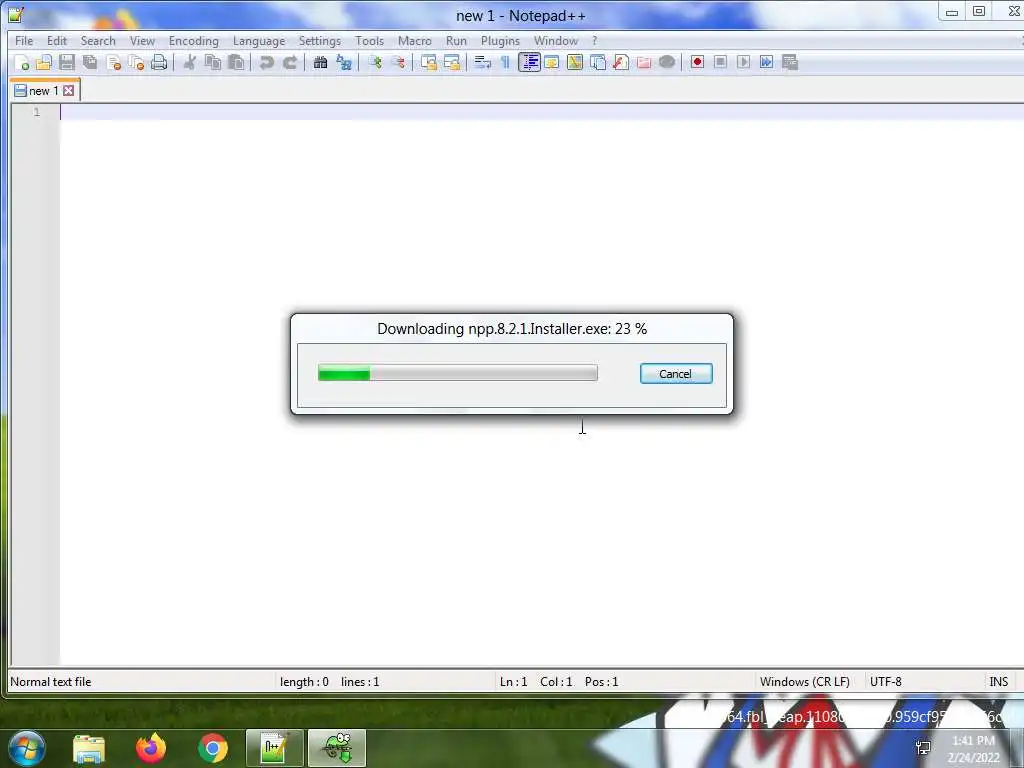The height and width of the screenshot is (768, 1024).
Task: Toggle synchronized vertical scrolling icon
Action: pos(429,63)
